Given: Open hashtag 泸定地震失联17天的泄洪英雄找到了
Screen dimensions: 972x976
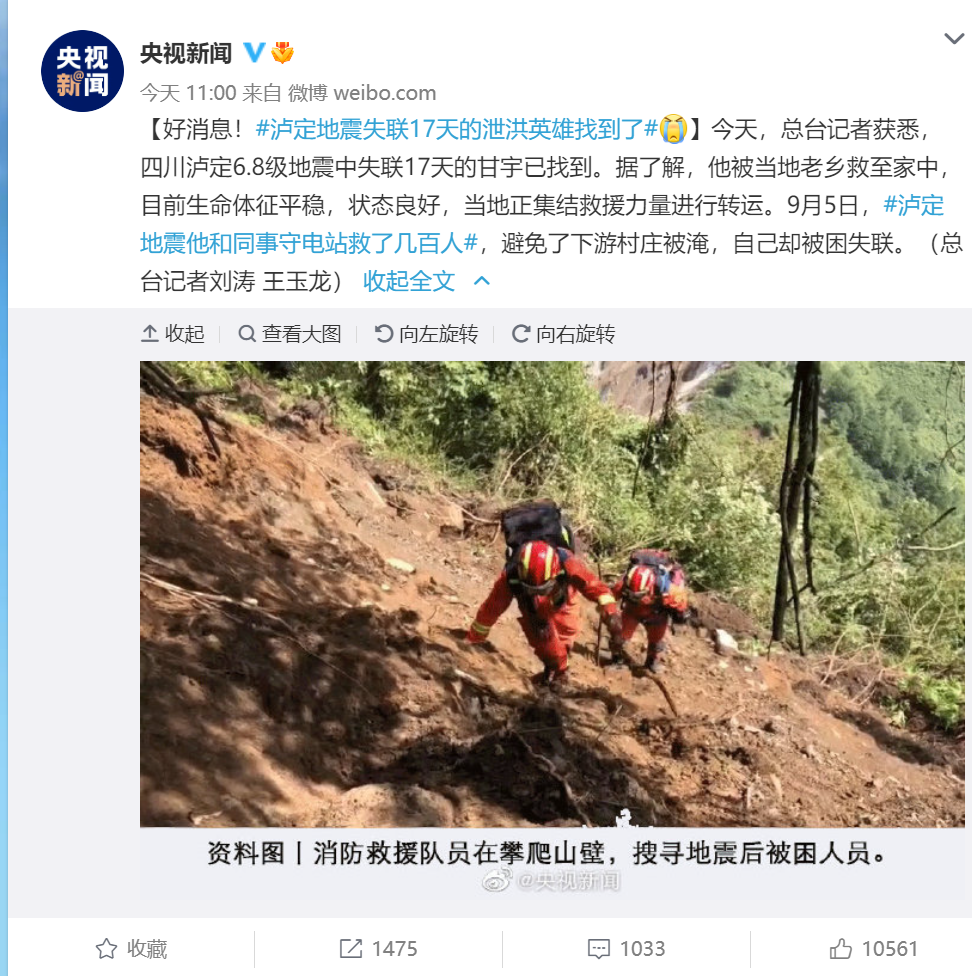Looking at the screenshot, I should [457, 129].
